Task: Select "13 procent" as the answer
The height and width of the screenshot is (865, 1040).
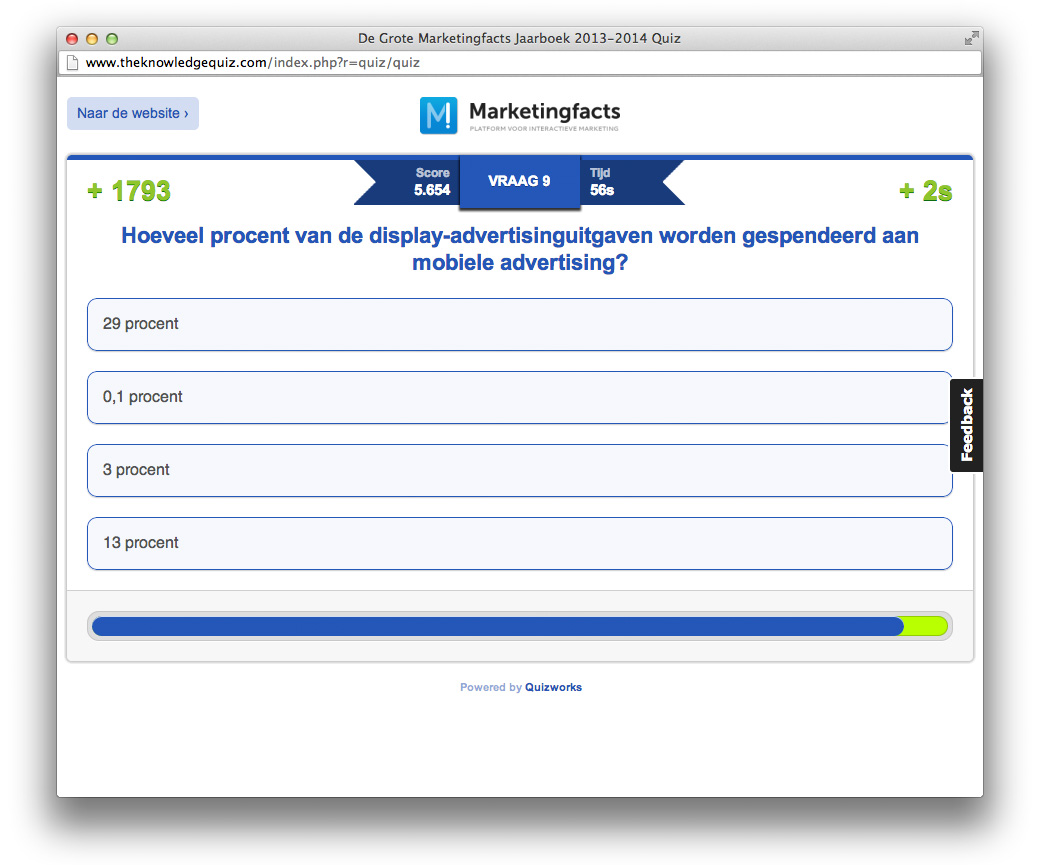Action: [519, 543]
